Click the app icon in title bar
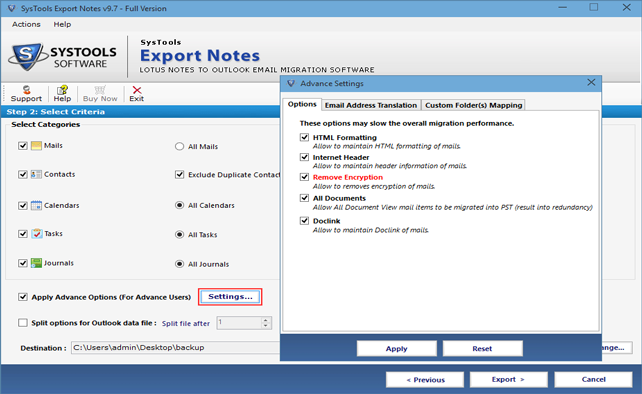The width and height of the screenshot is (642, 394). (x=11, y=8)
